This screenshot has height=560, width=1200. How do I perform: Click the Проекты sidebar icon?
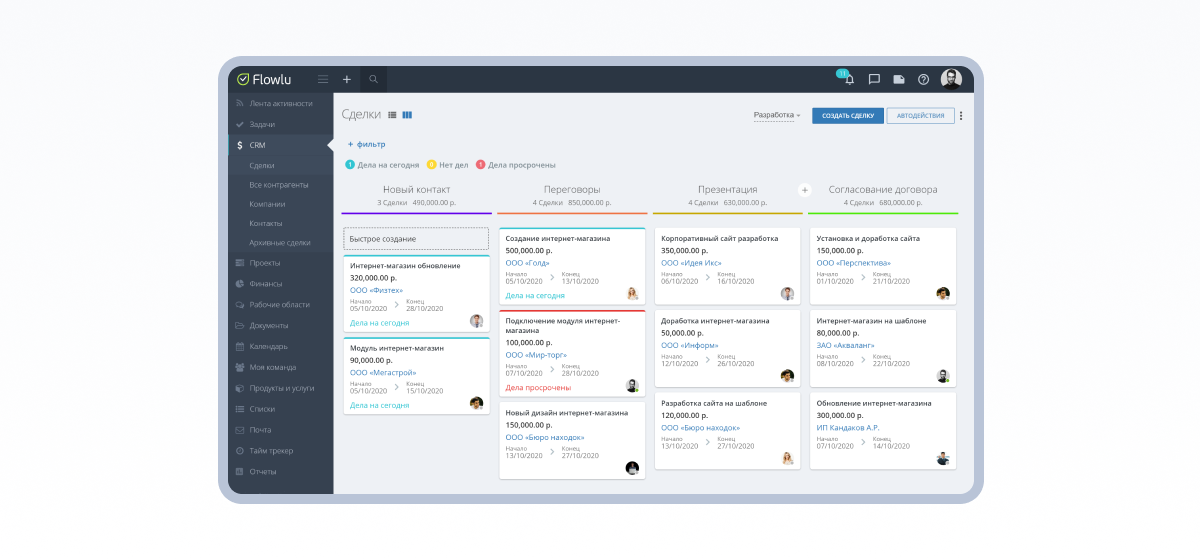239,263
